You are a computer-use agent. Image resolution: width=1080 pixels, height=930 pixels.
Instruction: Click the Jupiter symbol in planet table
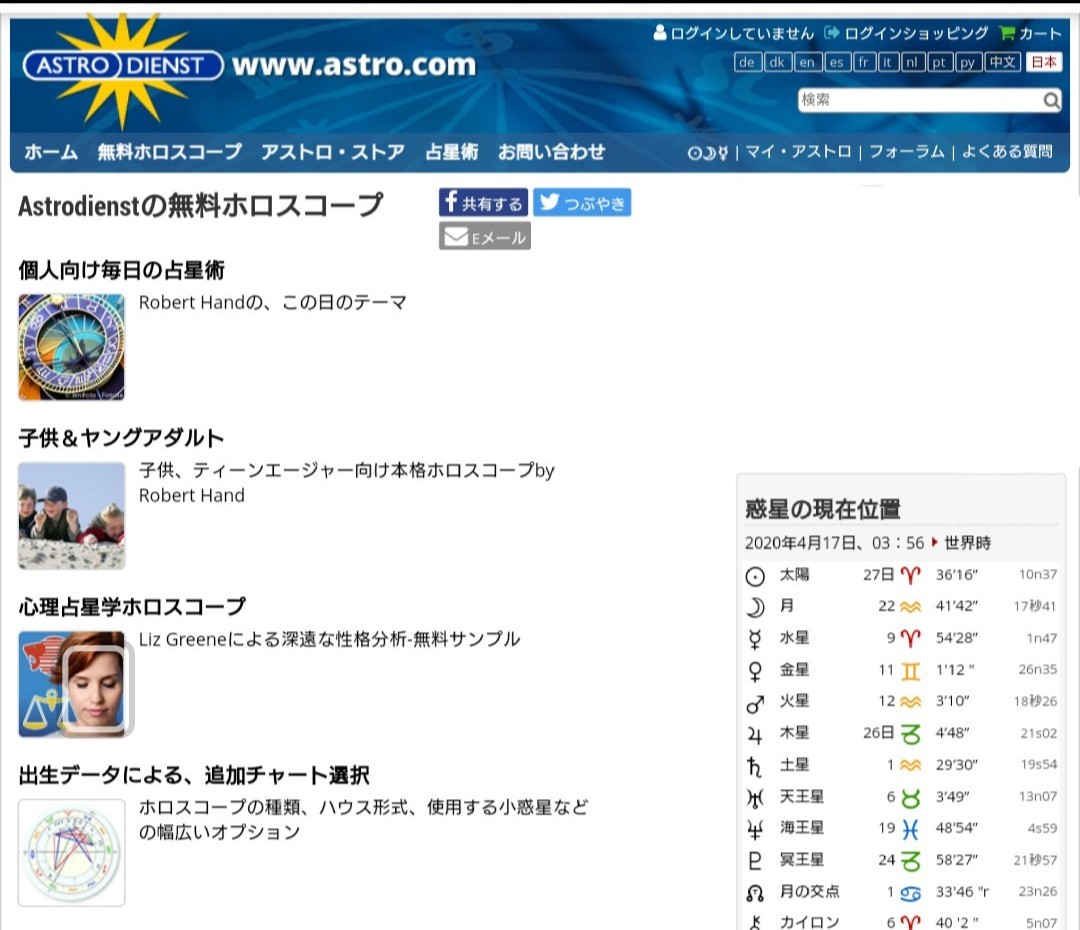point(755,735)
